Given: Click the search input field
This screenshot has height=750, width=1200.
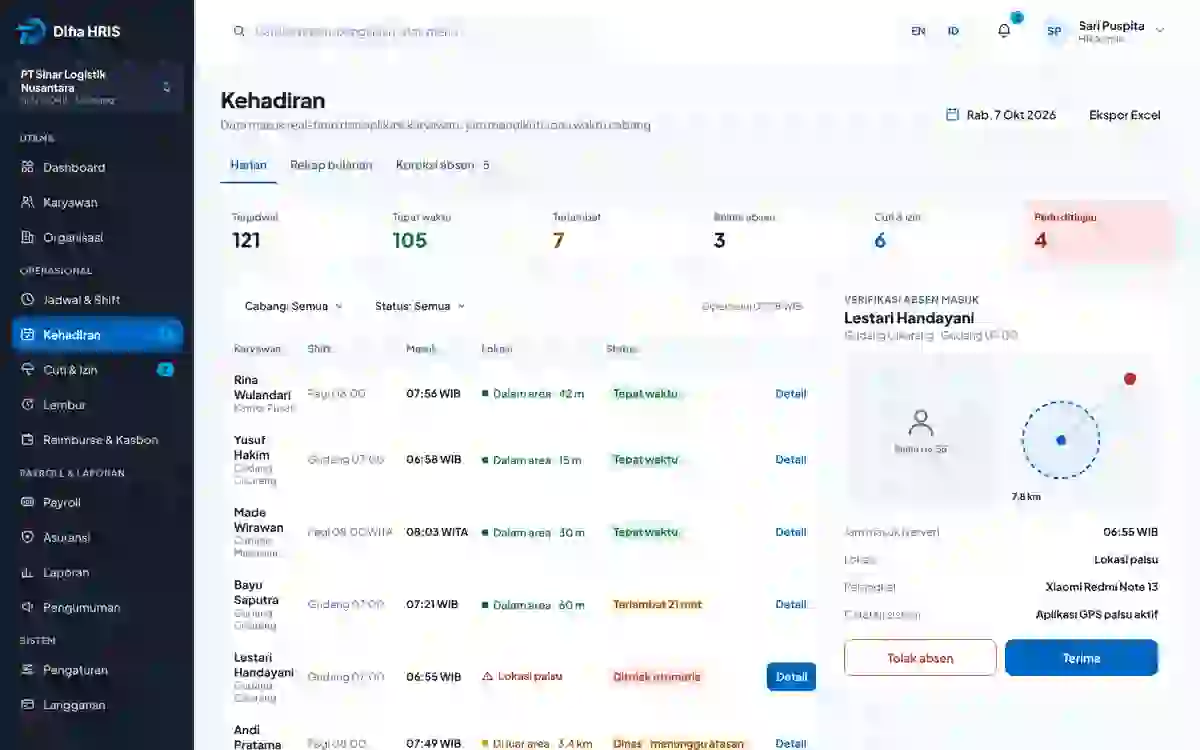Looking at the screenshot, I should pos(420,31).
